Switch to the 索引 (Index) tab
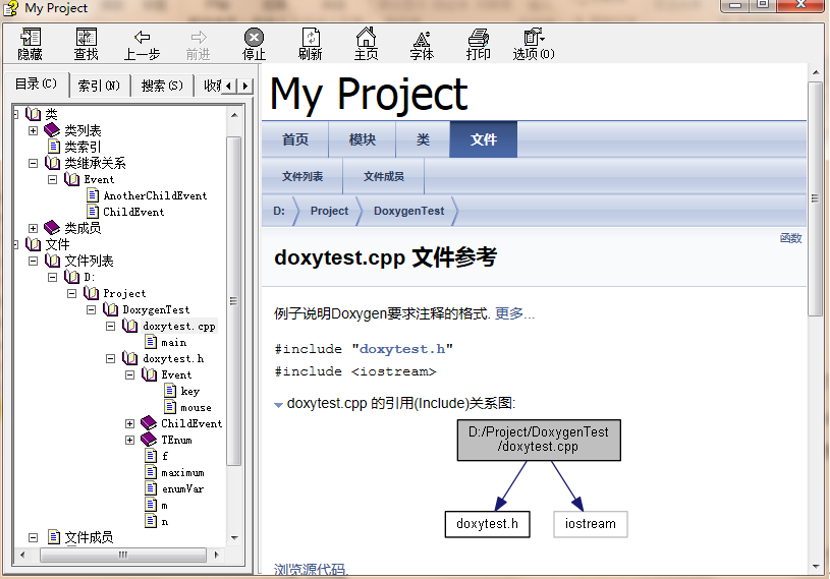Image resolution: width=830 pixels, height=579 pixels. pyautogui.click(x=99, y=85)
